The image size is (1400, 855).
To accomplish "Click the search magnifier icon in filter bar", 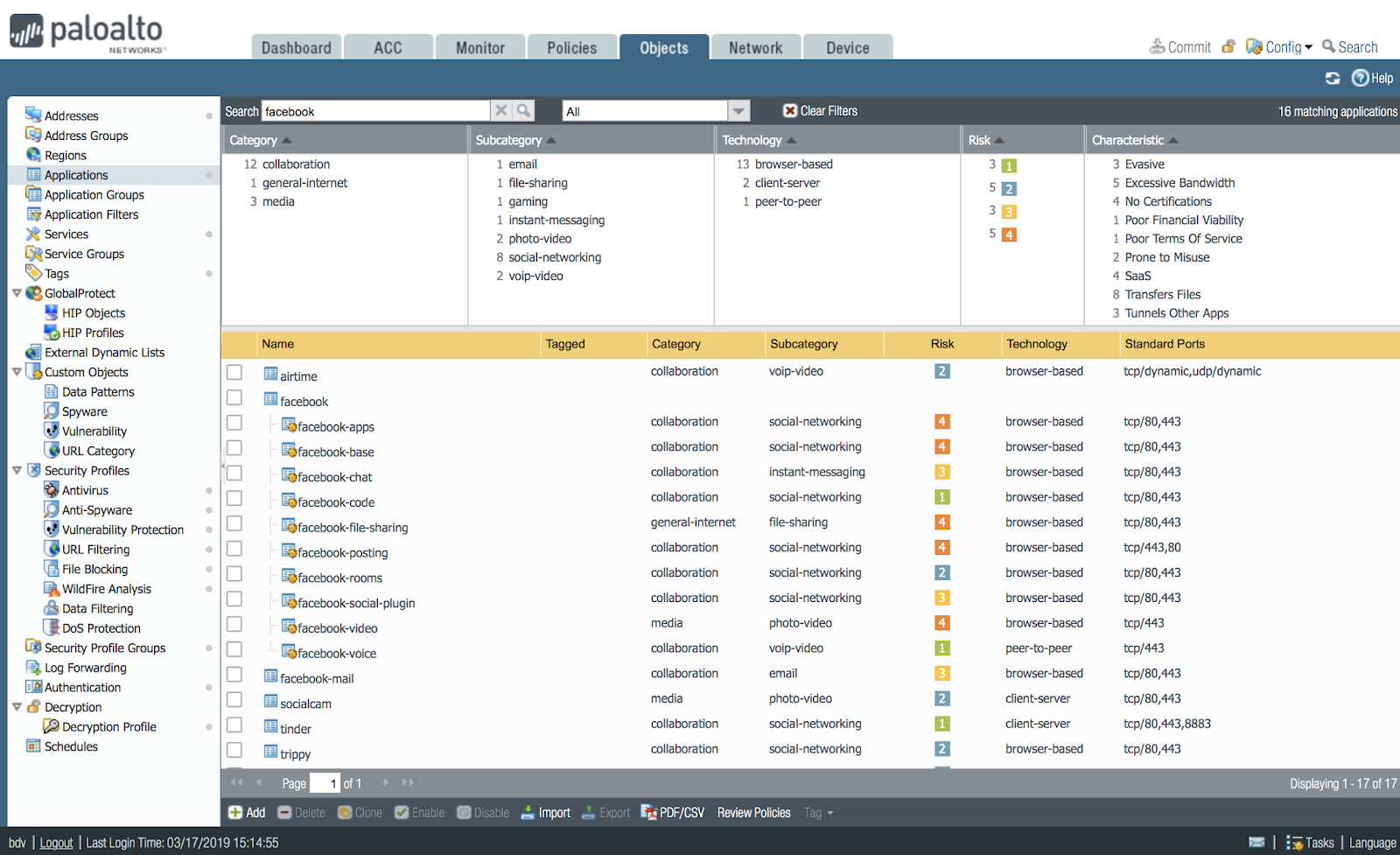I will pos(523,110).
